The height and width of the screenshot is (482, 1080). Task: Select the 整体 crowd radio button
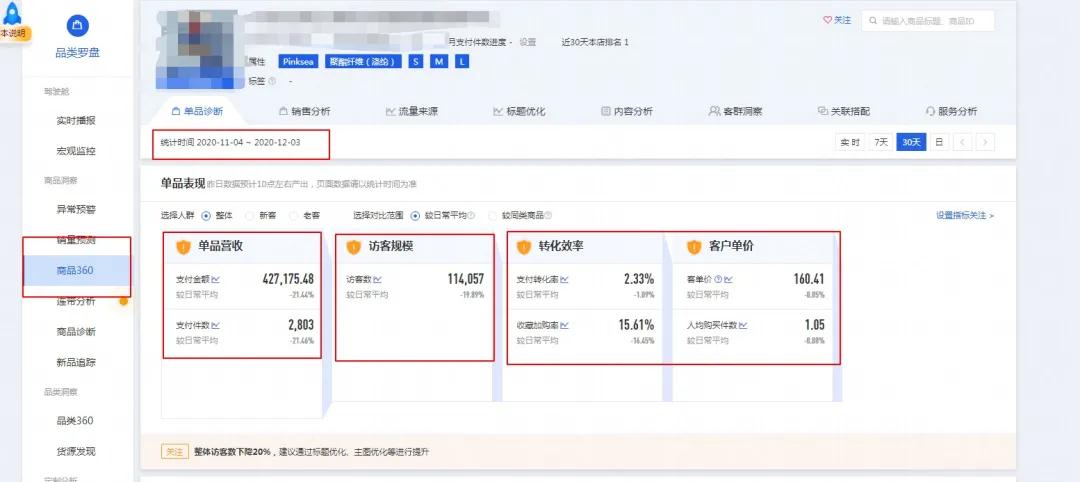coord(206,216)
